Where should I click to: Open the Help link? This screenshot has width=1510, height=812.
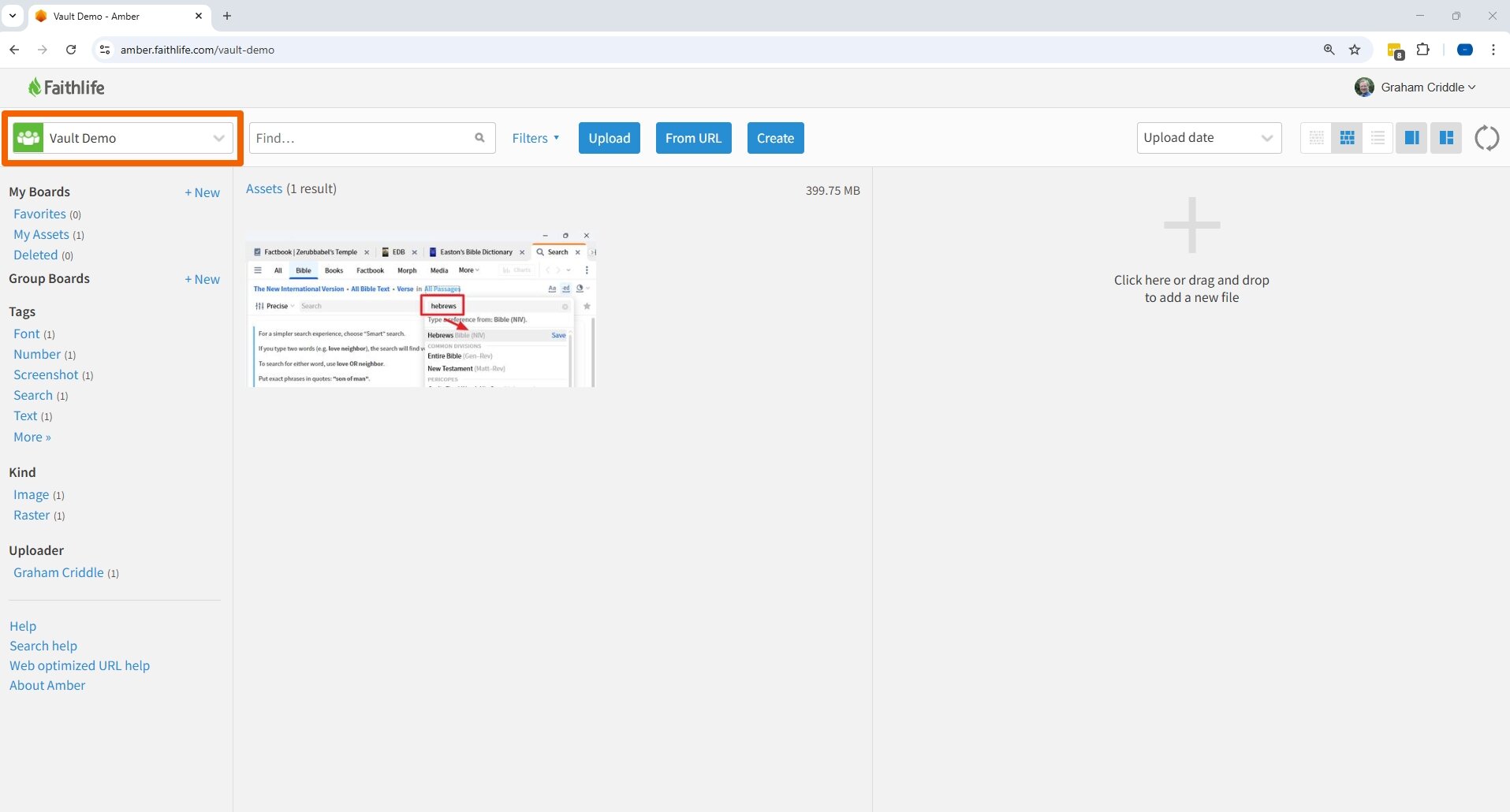click(23, 626)
